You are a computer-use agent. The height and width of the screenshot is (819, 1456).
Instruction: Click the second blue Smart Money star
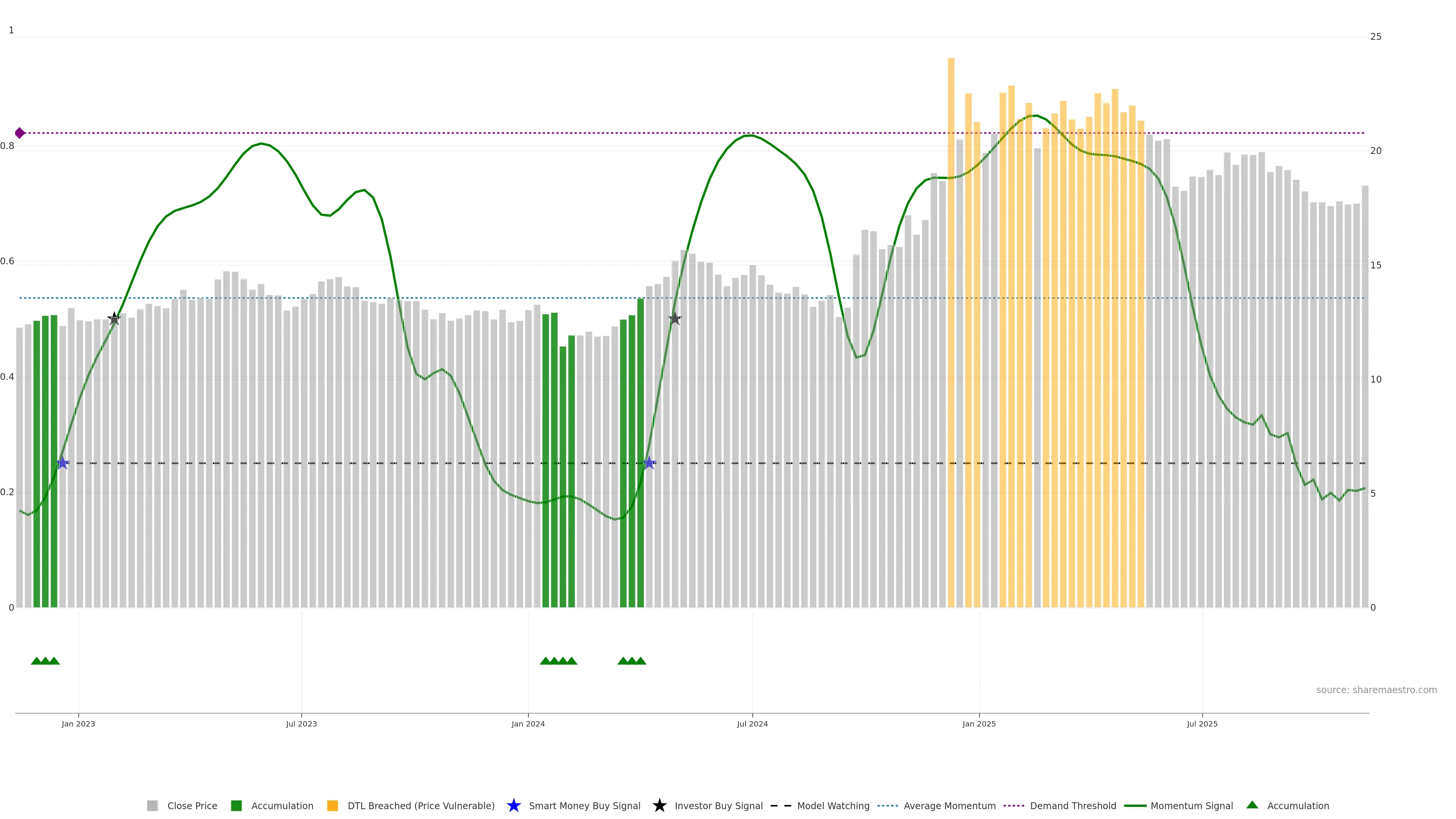point(650,463)
